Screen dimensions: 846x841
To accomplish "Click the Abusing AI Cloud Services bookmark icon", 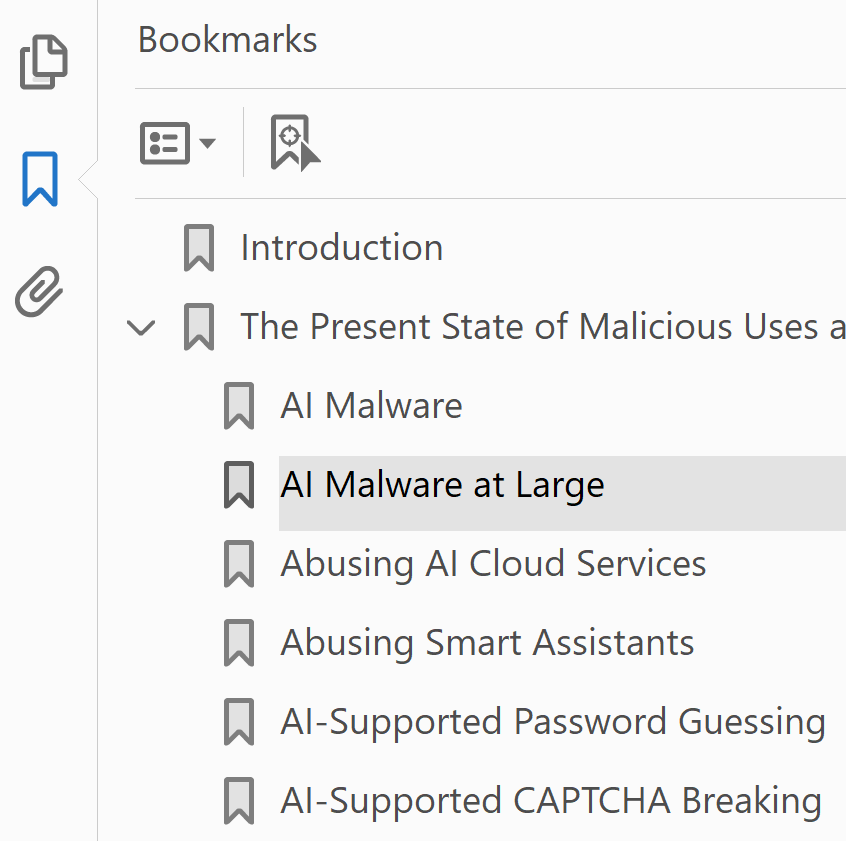I will click(239, 564).
